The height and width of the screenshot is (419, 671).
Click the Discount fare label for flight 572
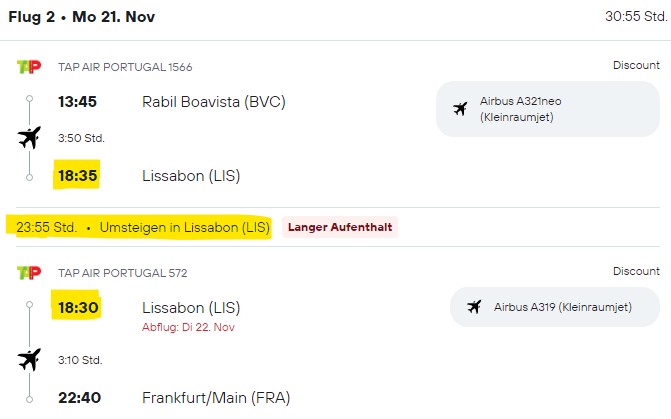(x=636, y=271)
